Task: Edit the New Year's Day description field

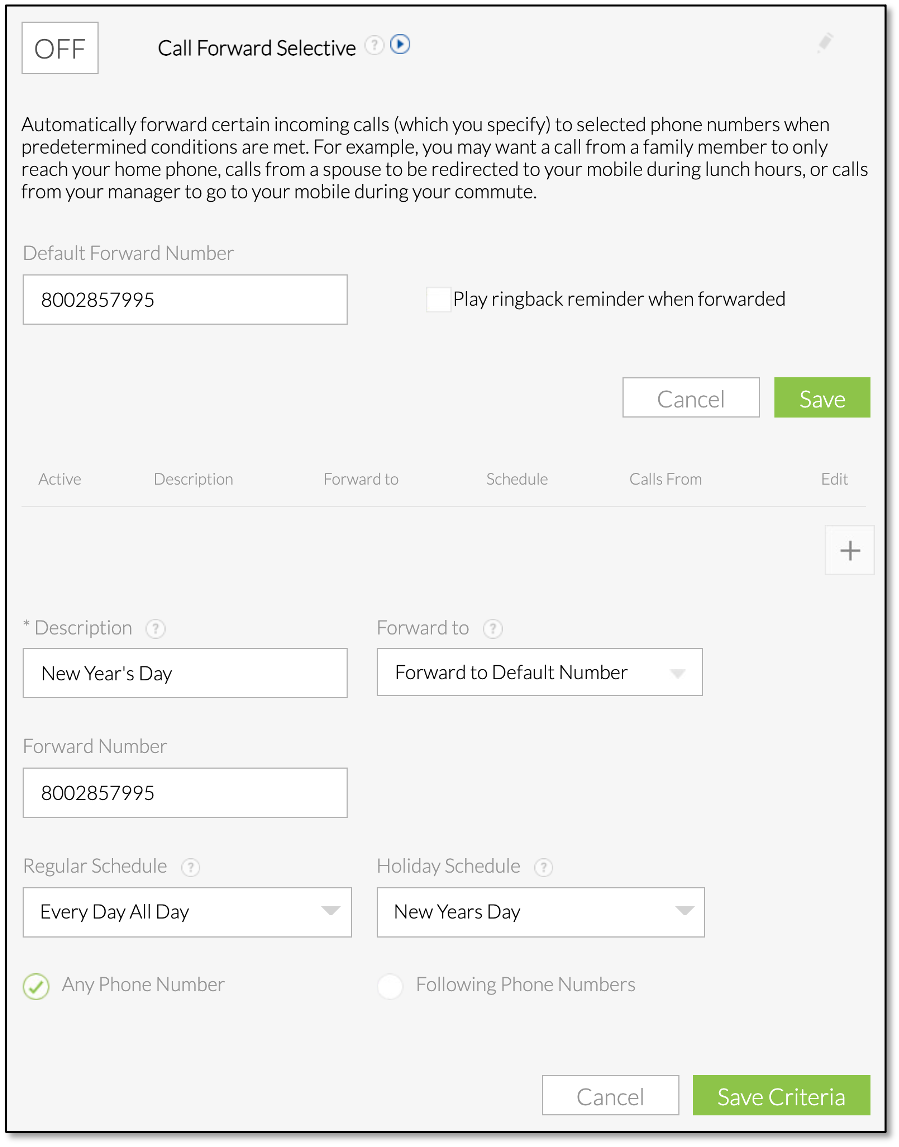Action: tap(185, 672)
